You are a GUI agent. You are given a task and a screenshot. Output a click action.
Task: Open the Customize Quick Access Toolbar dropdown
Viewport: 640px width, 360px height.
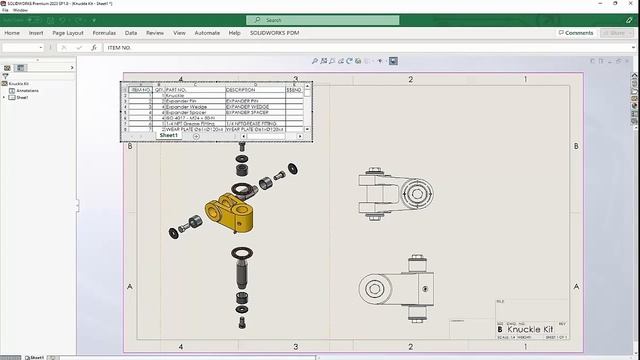tap(94, 20)
